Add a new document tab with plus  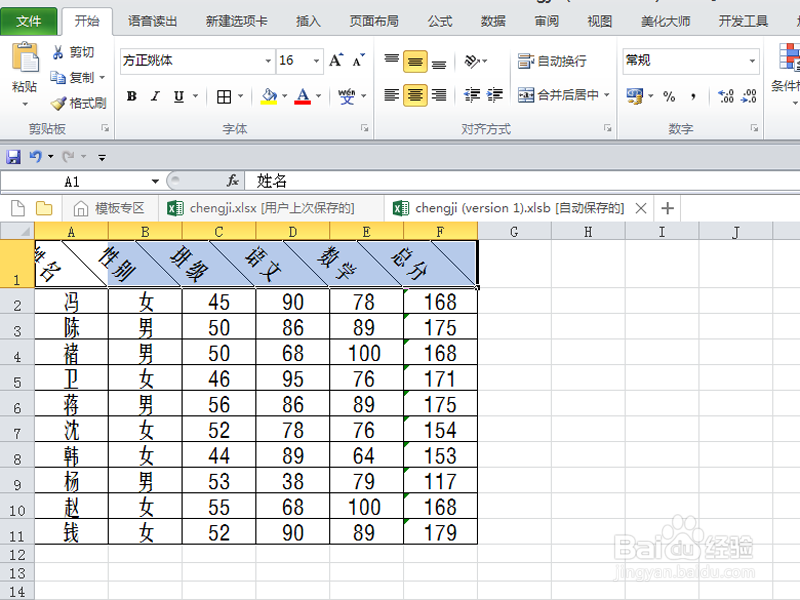(667, 208)
